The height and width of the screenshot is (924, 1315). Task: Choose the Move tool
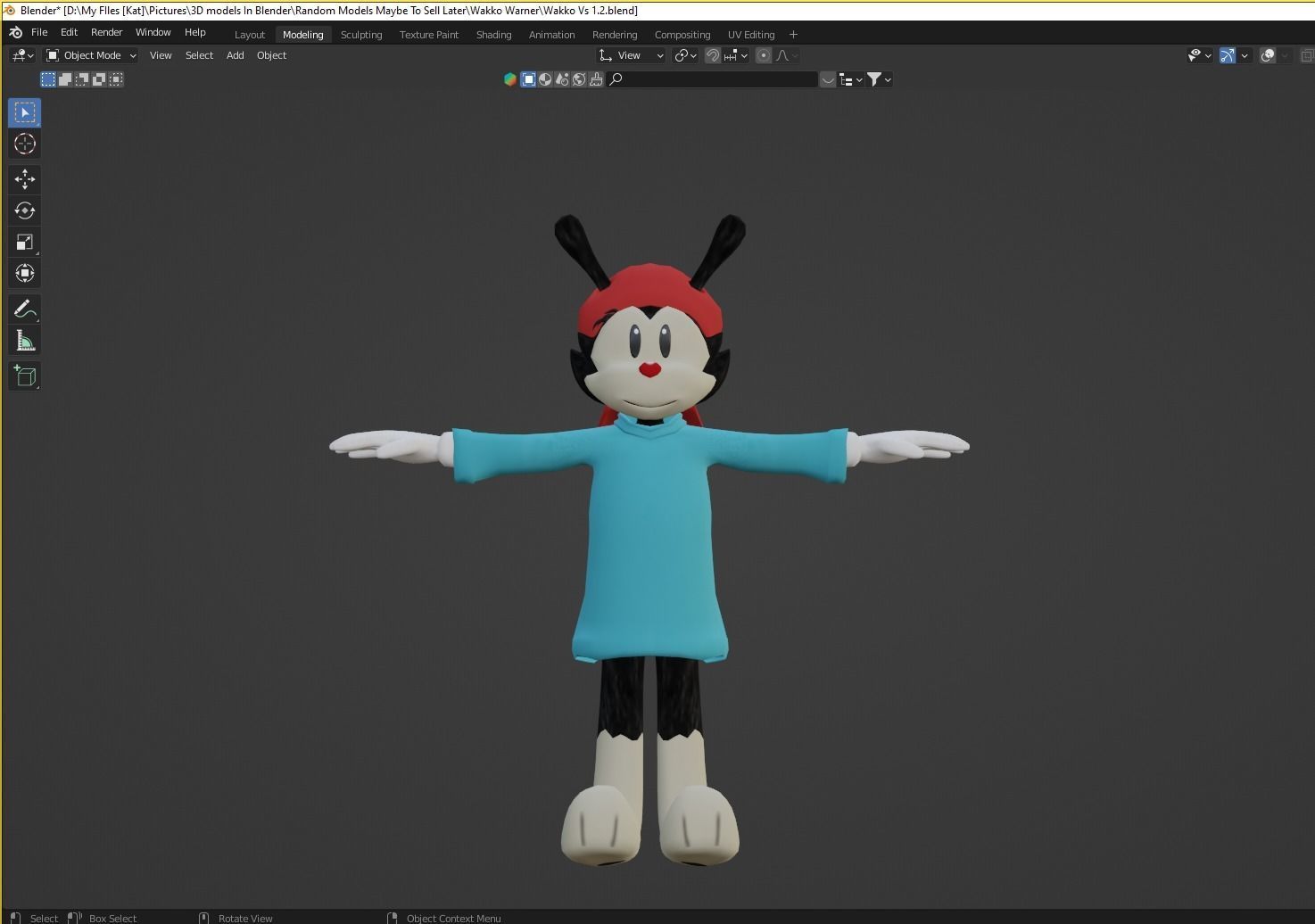click(x=25, y=179)
